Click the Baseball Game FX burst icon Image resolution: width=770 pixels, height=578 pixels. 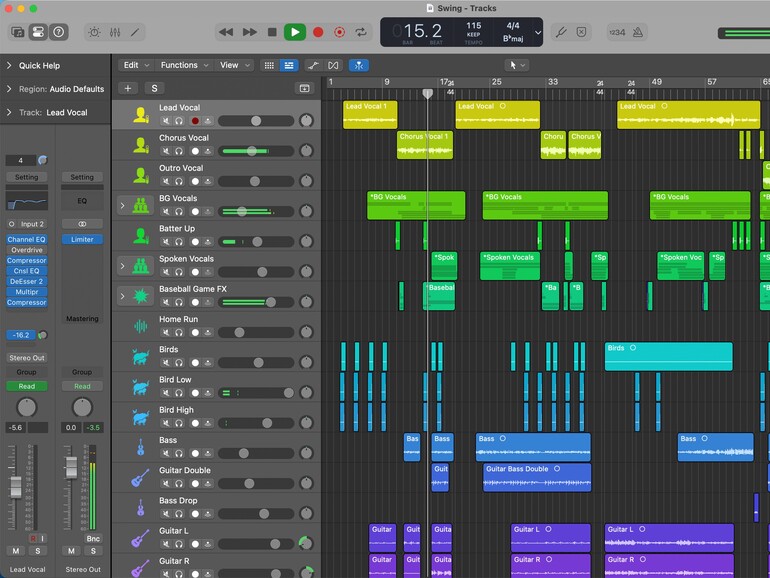pyautogui.click(x=141, y=296)
